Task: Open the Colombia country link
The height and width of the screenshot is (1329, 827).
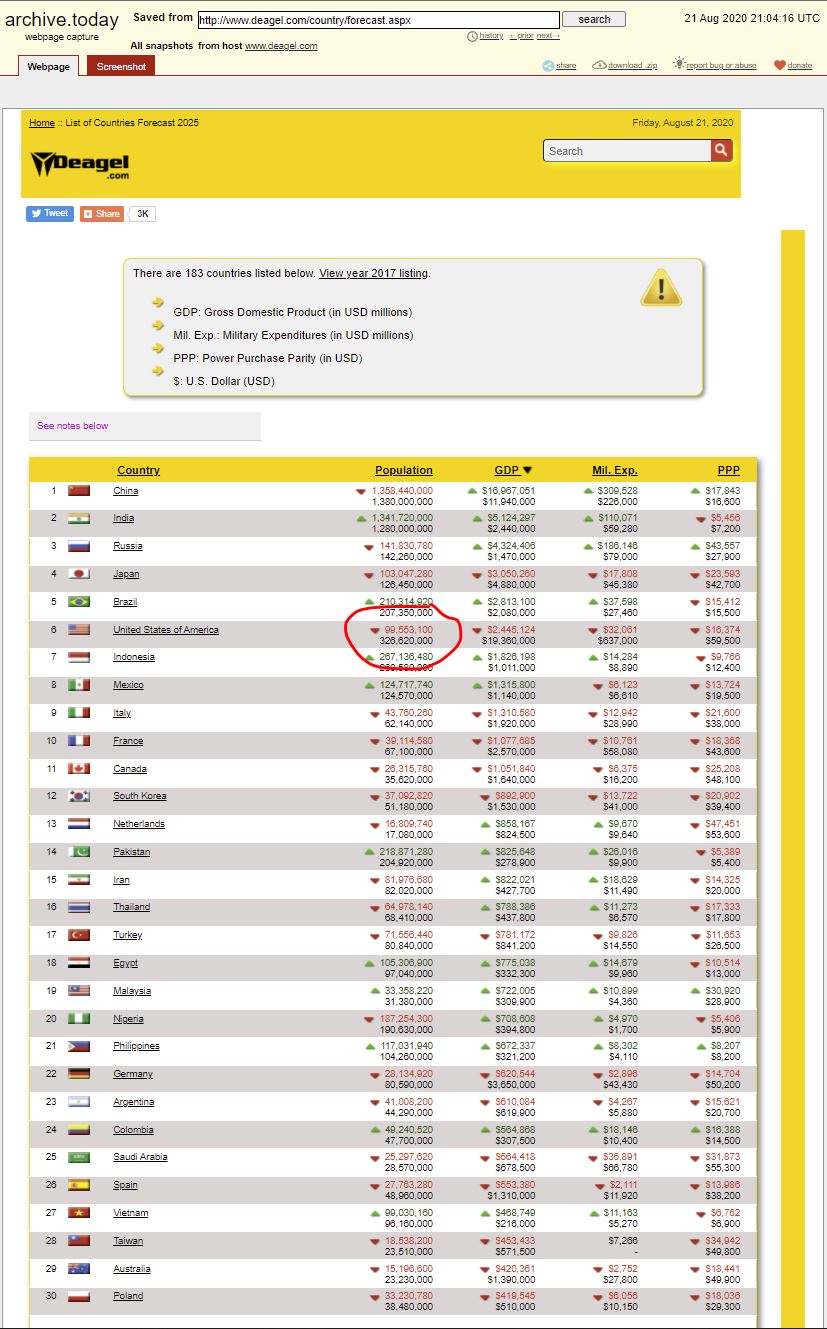Action: 133,1130
